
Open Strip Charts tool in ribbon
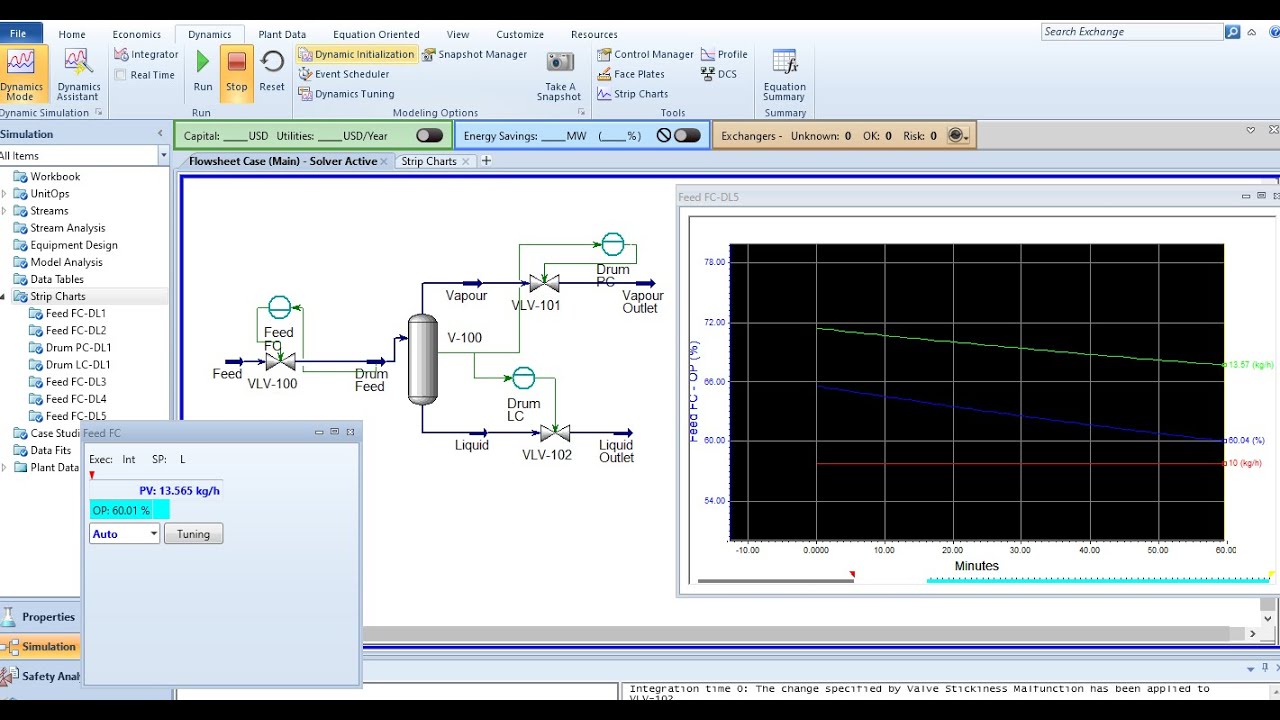coord(633,94)
